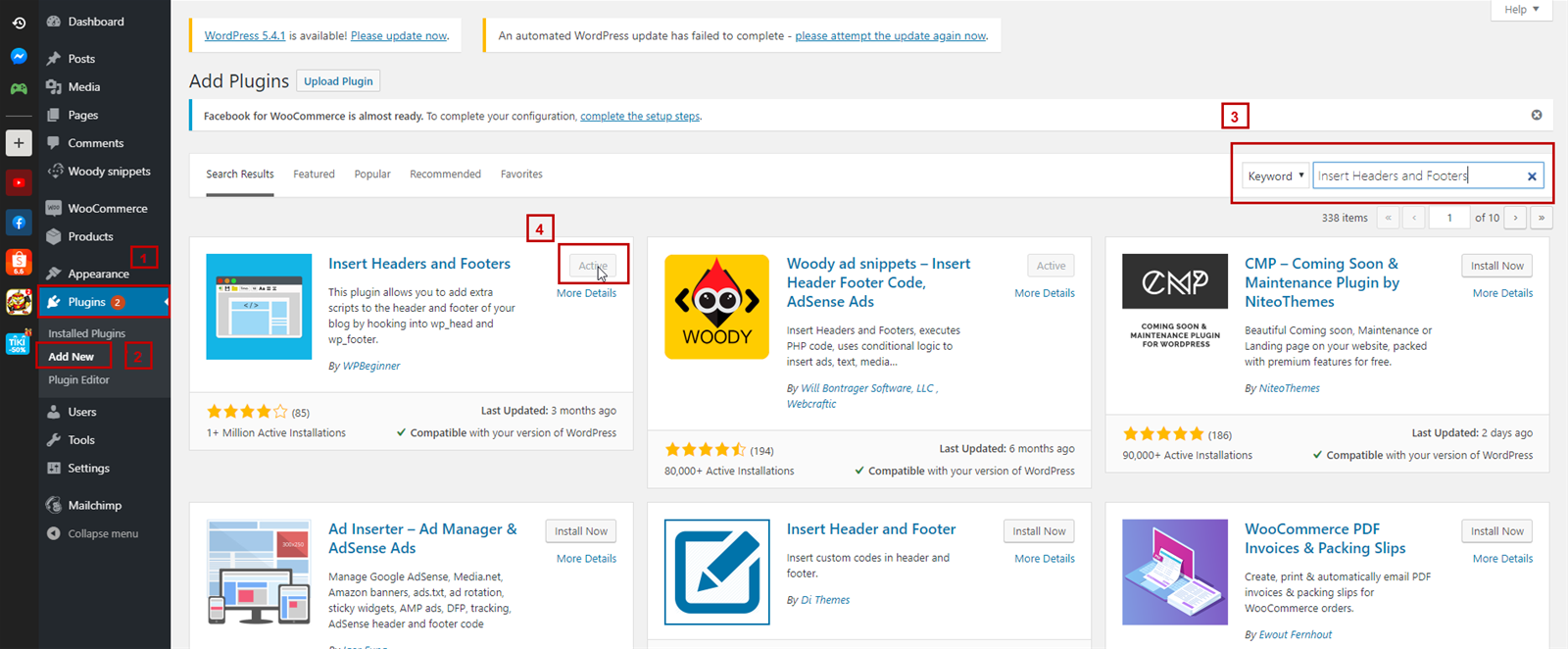Go to next page of results

[1515, 218]
